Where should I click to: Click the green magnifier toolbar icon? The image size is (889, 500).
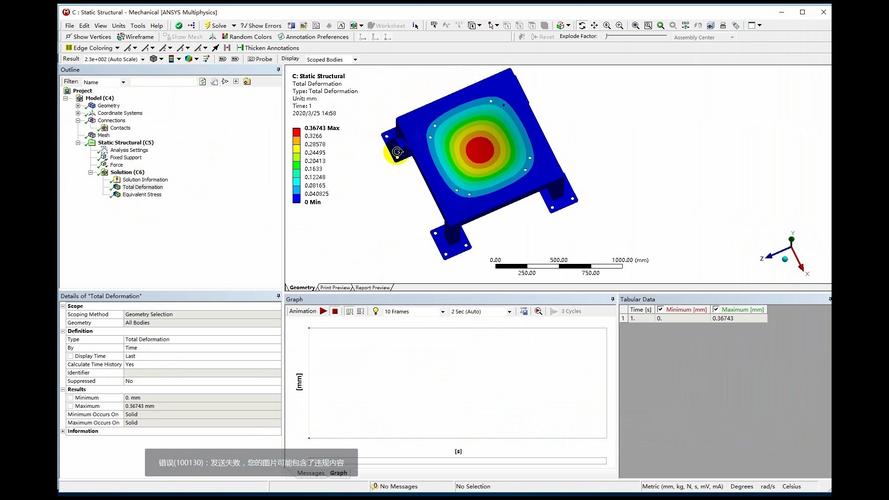pyautogui.click(x=661, y=26)
